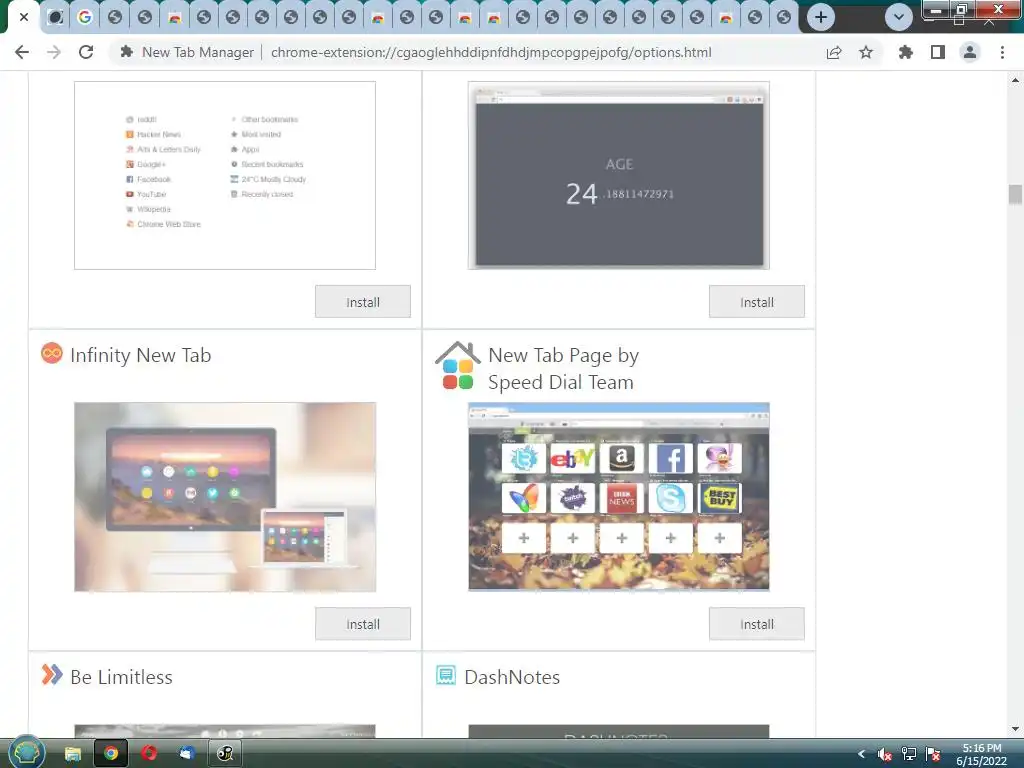Click the page scrollbar up arrow
Viewport: 1024px width, 768px height.
tap(1016, 80)
